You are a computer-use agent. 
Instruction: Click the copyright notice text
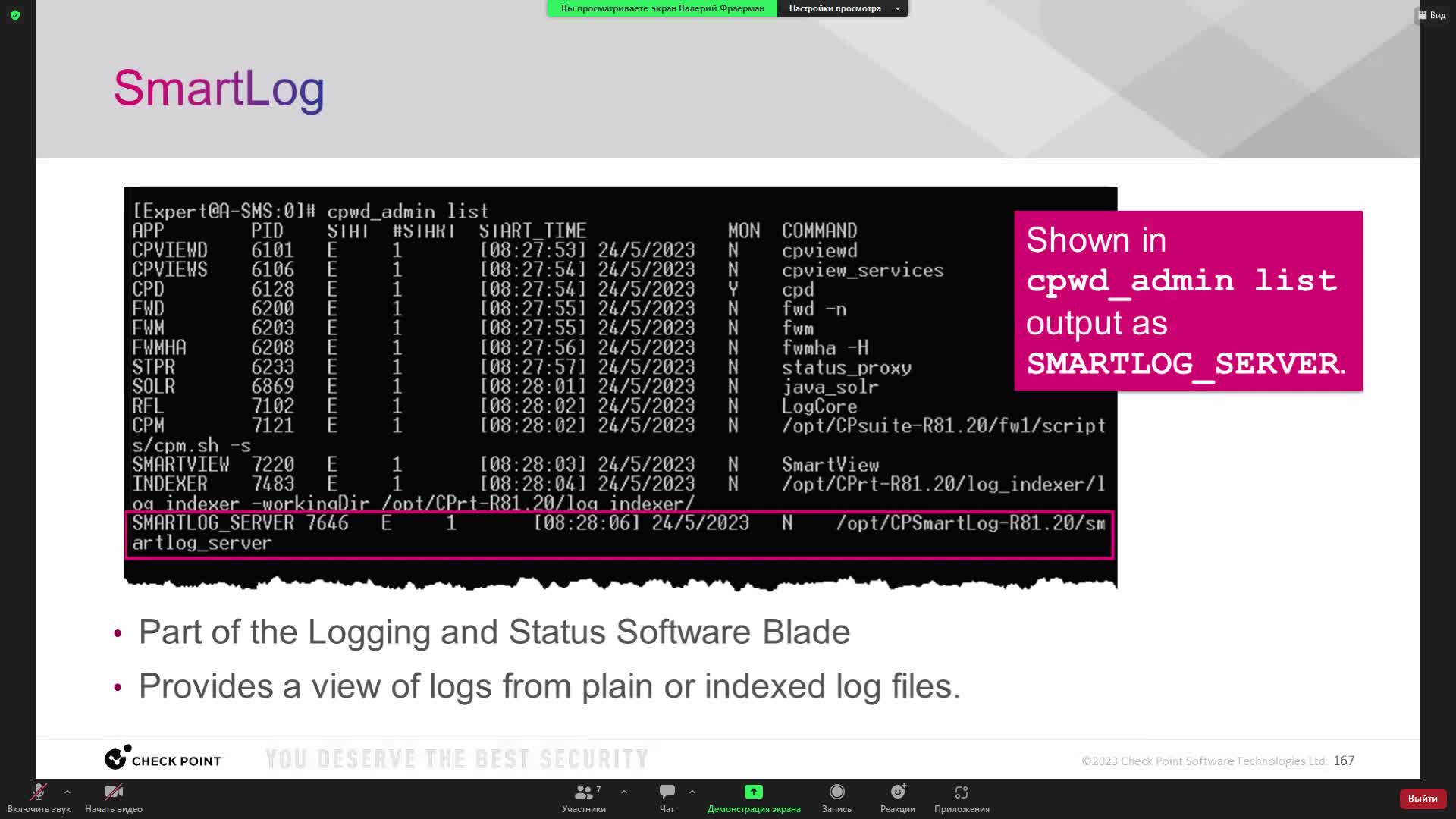pos(1204,761)
